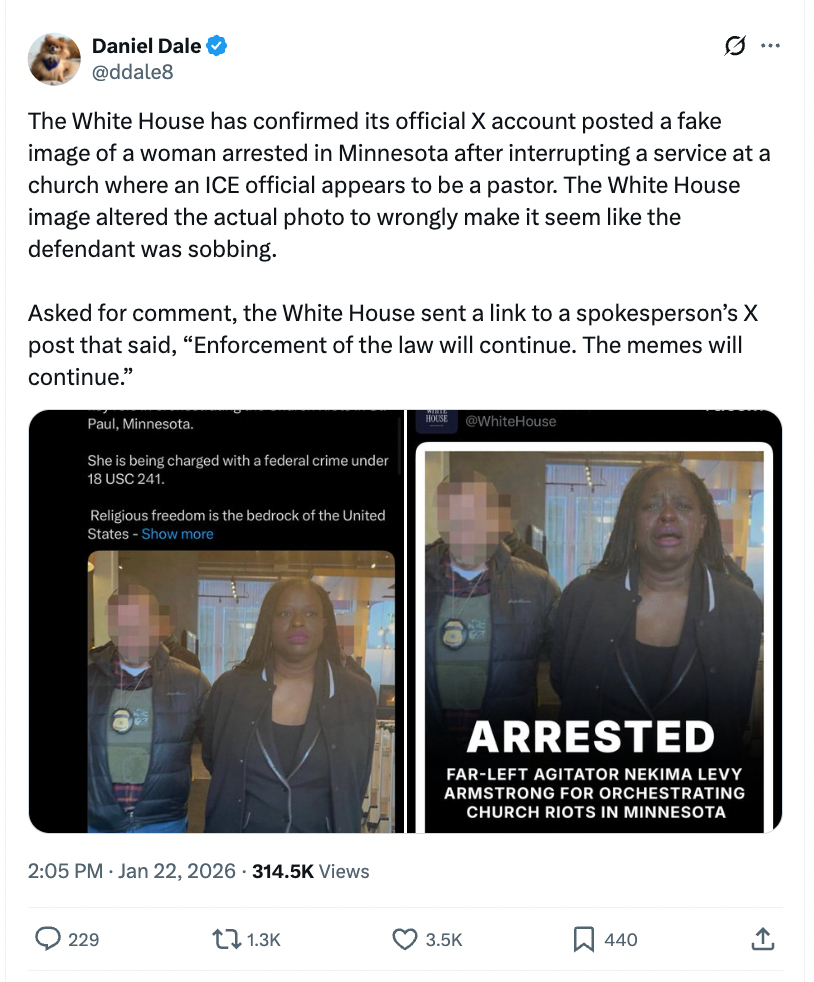Click the Grok icon beside the more menu
Image resolution: width=814 pixels, height=982 pixels.
point(734,46)
